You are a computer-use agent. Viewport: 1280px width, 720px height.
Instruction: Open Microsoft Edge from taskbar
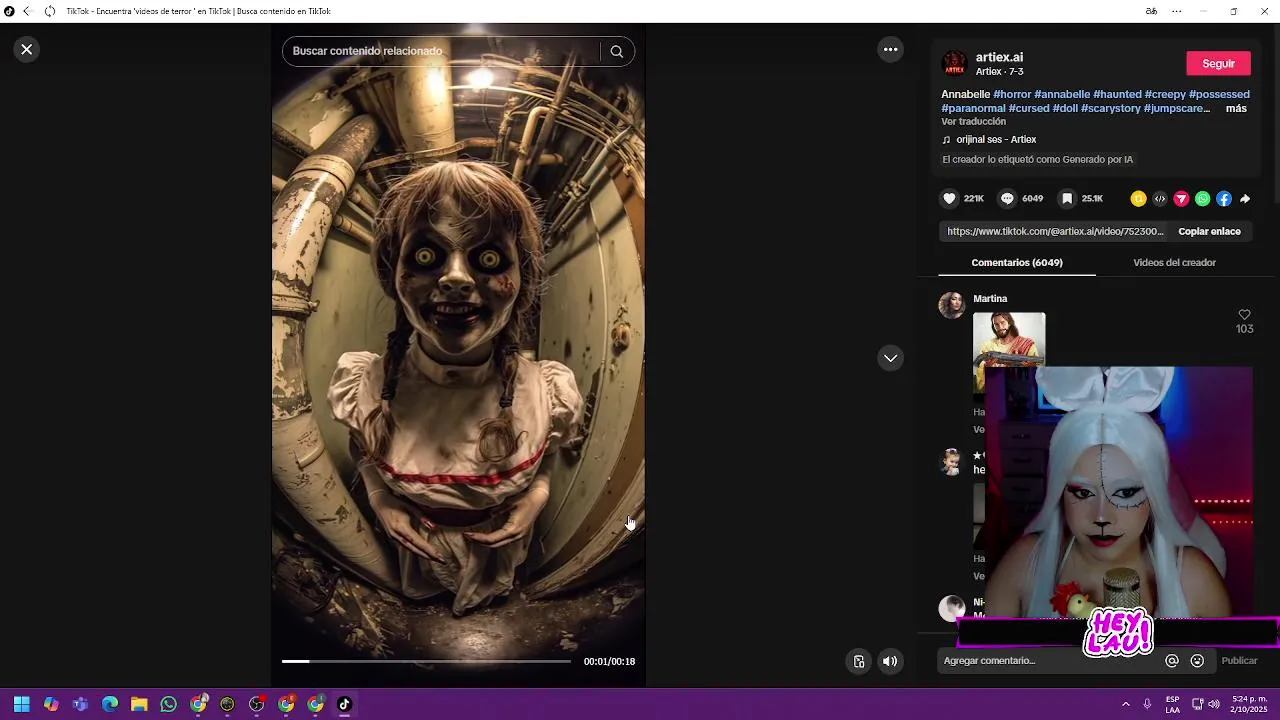[x=110, y=704]
